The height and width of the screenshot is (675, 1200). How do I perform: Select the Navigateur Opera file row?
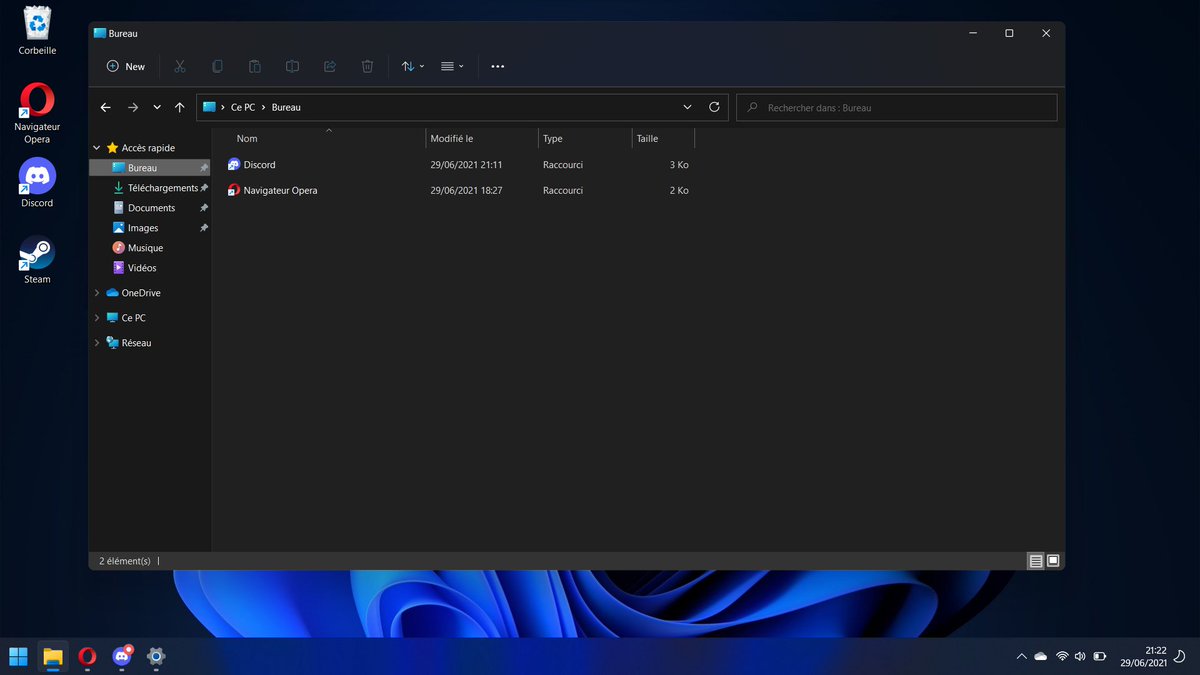(458, 190)
